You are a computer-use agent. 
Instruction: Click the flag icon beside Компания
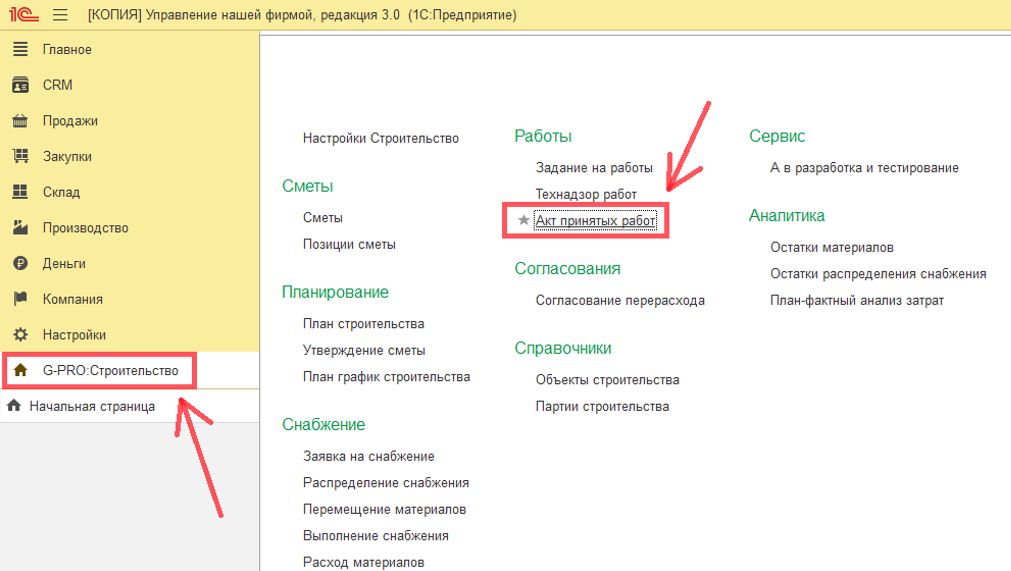[x=20, y=299]
